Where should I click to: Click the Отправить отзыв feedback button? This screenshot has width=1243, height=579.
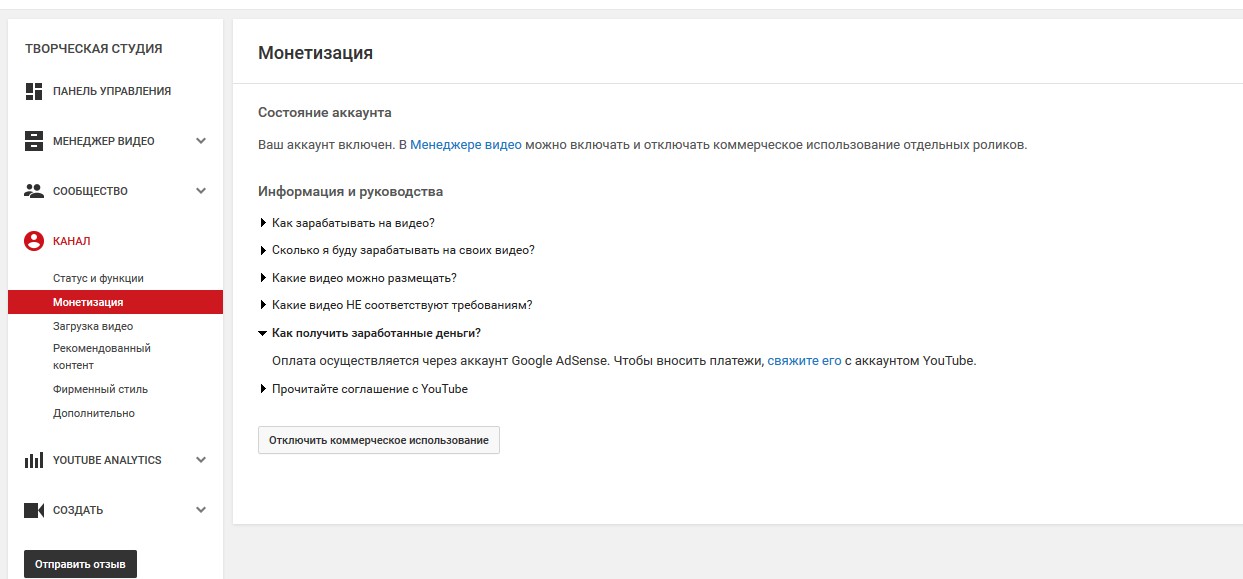pyautogui.click(x=80, y=564)
